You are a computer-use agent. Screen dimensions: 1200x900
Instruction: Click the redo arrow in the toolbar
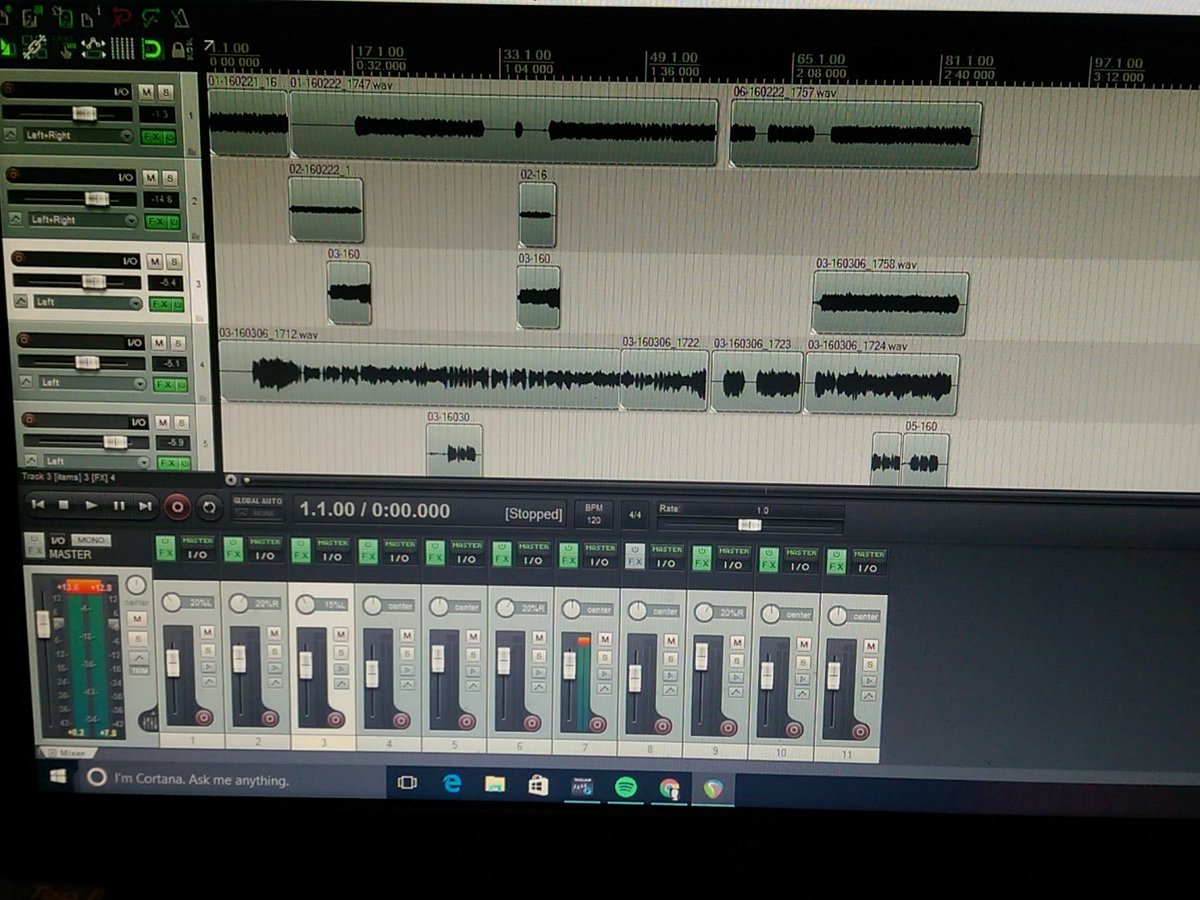click(152, 17)
